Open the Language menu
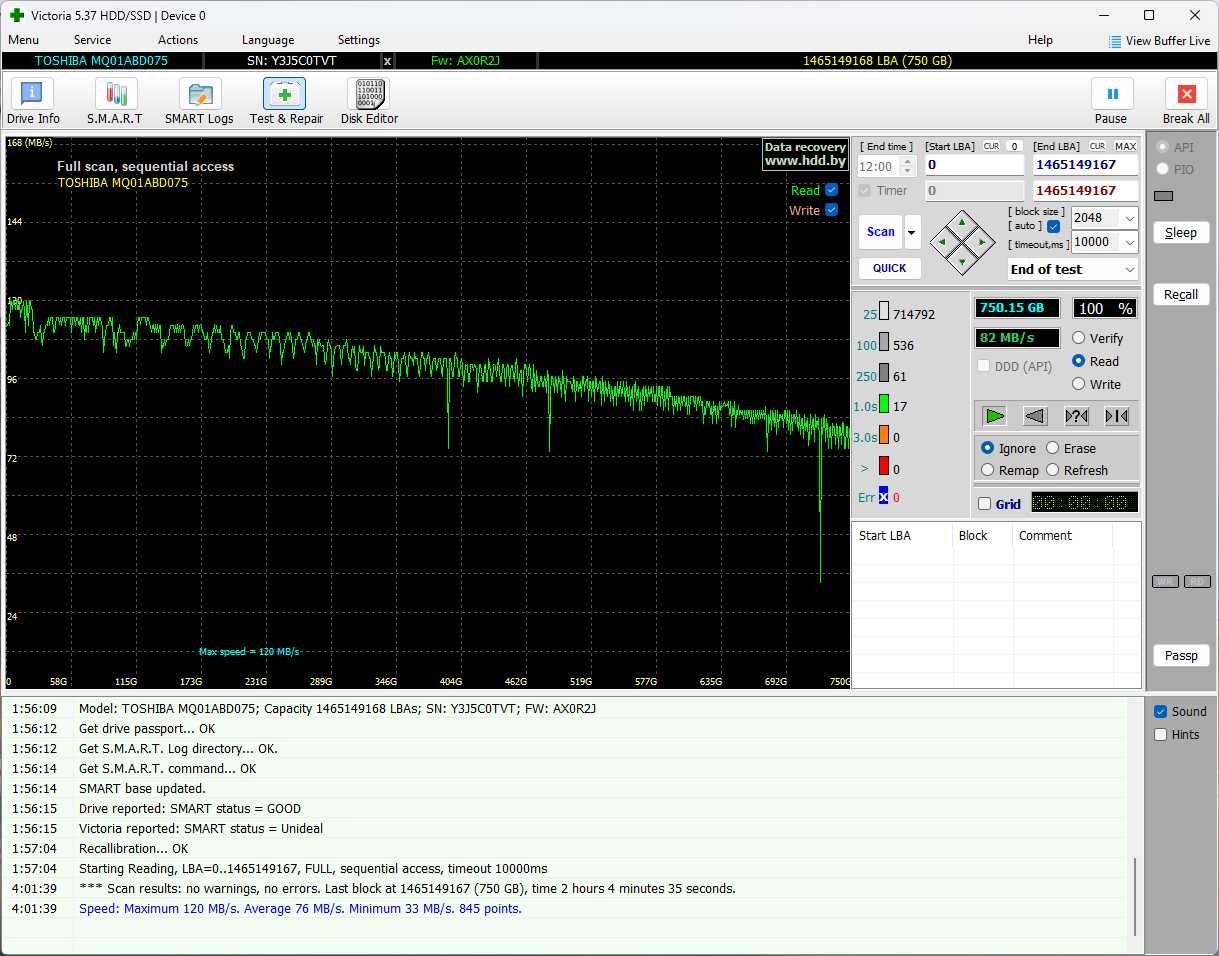Viewport: 1219px width, 956px height. coord(268,40)
